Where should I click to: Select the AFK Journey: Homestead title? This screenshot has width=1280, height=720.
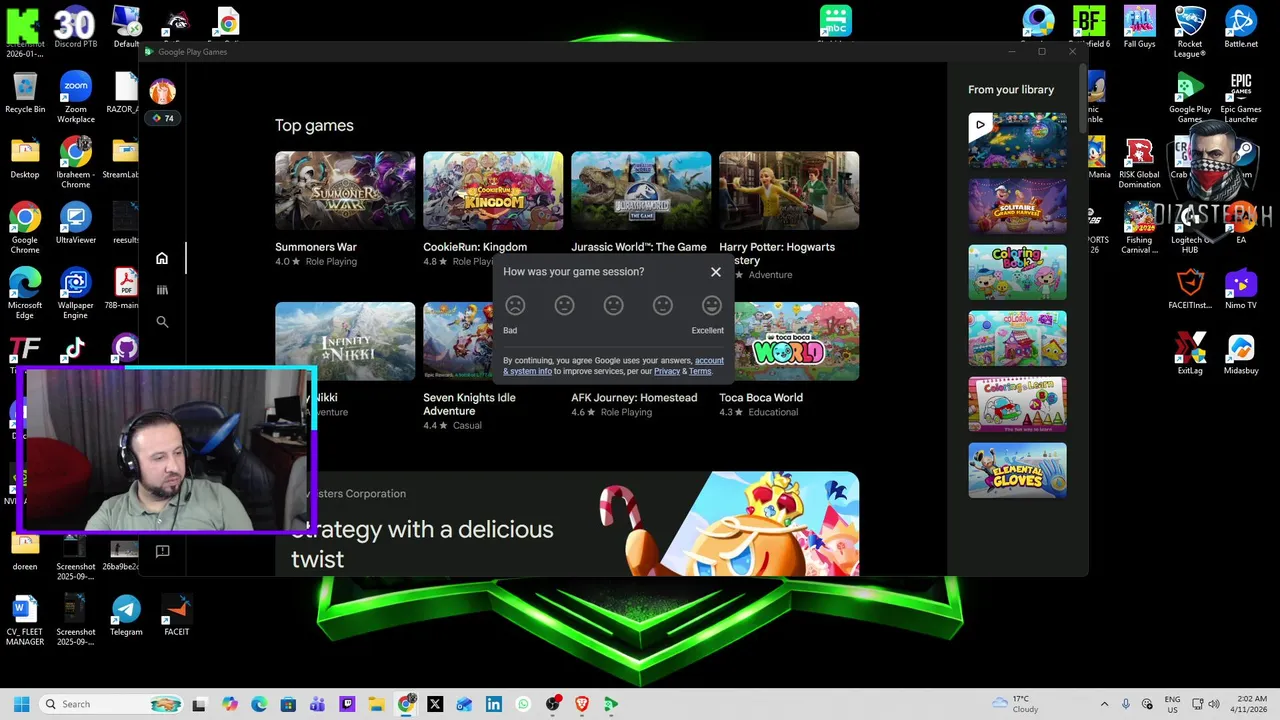click(x=634, y=398)
